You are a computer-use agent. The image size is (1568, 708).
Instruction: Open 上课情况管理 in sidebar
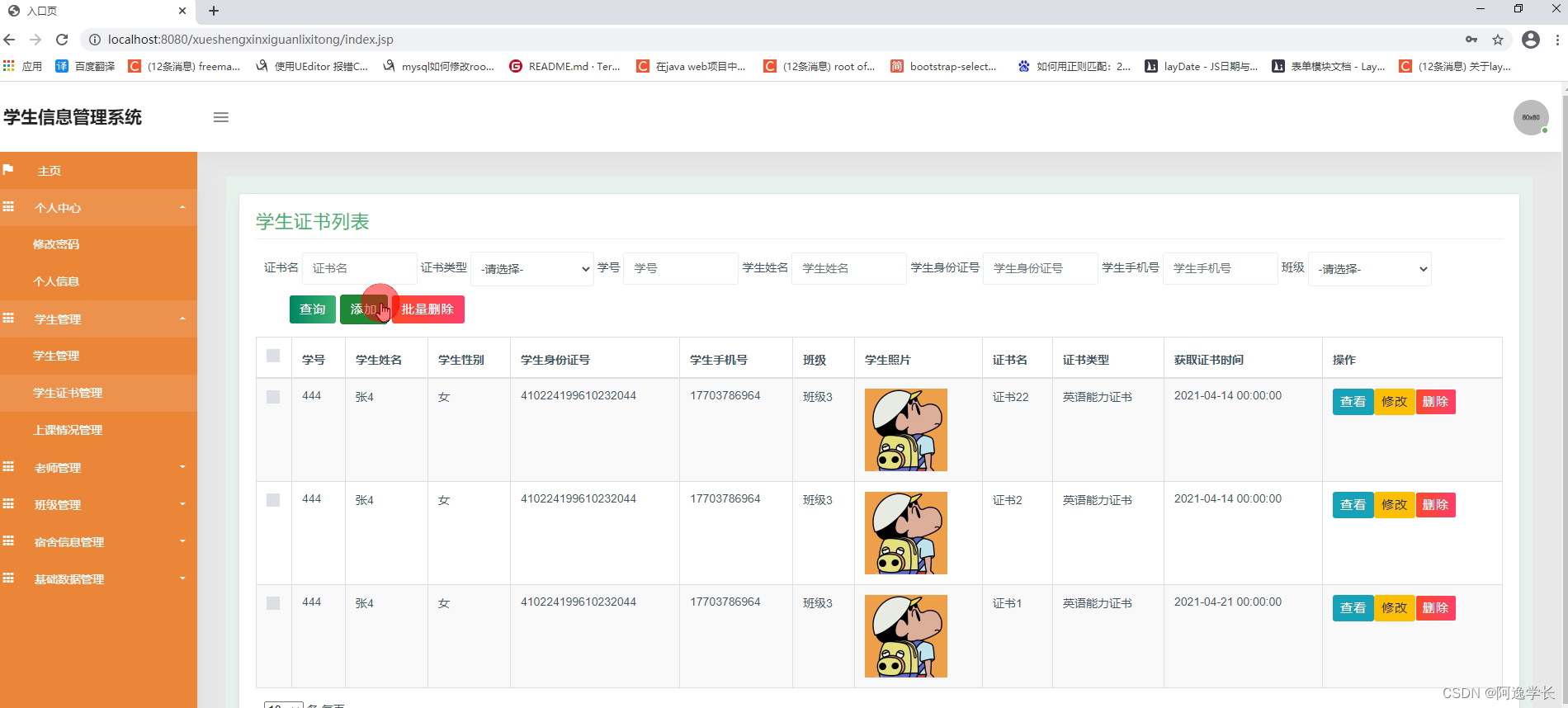coord(98,430)
